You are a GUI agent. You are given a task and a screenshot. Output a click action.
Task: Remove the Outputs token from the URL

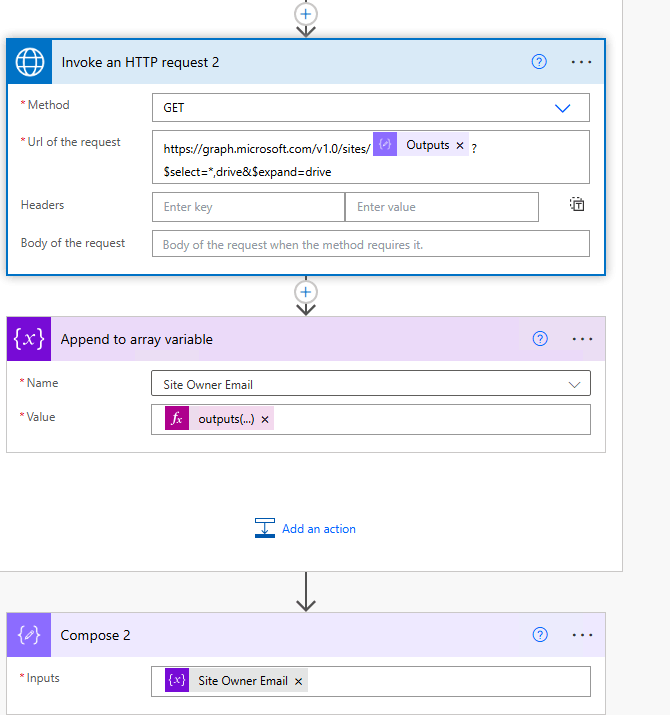pyautogui.click(x=460, y=145)
